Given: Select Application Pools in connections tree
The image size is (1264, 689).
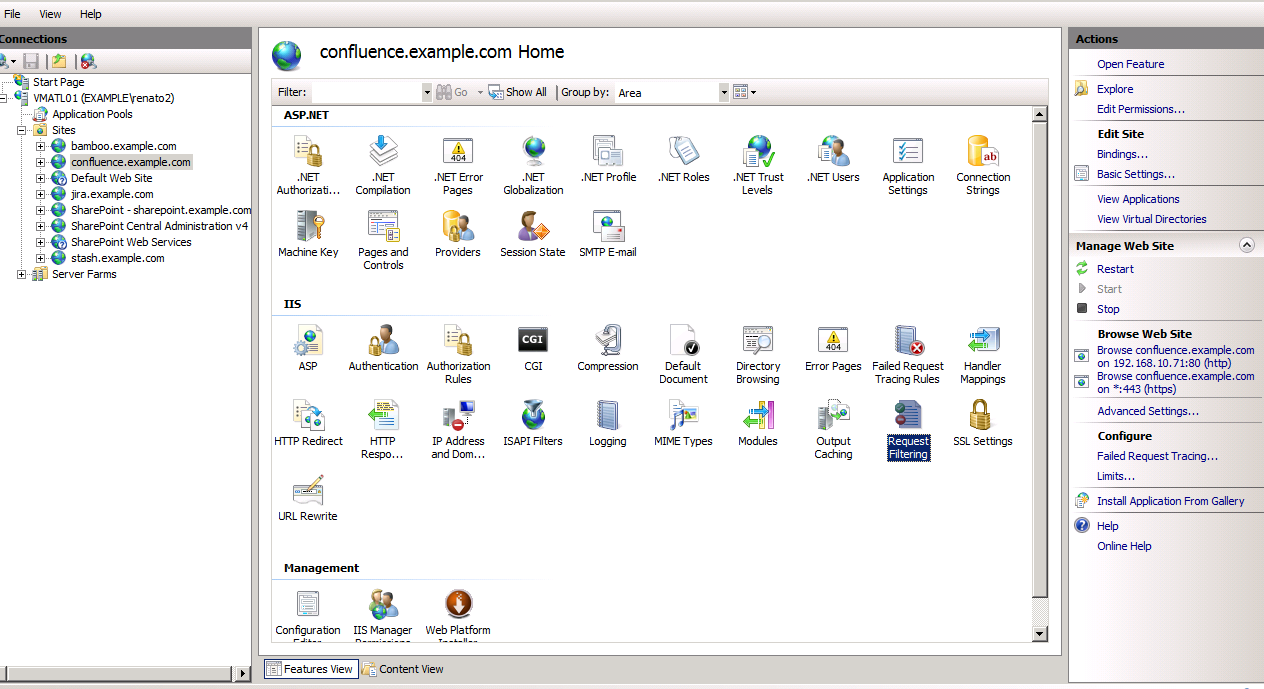Looking at the screenshot, I should [92, 114].
